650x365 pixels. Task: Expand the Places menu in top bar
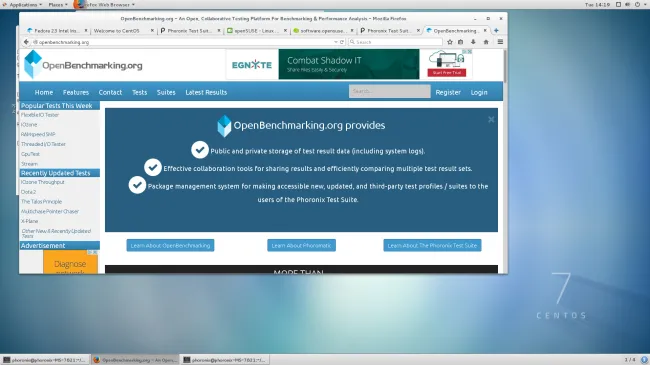[x=58, y=5]
